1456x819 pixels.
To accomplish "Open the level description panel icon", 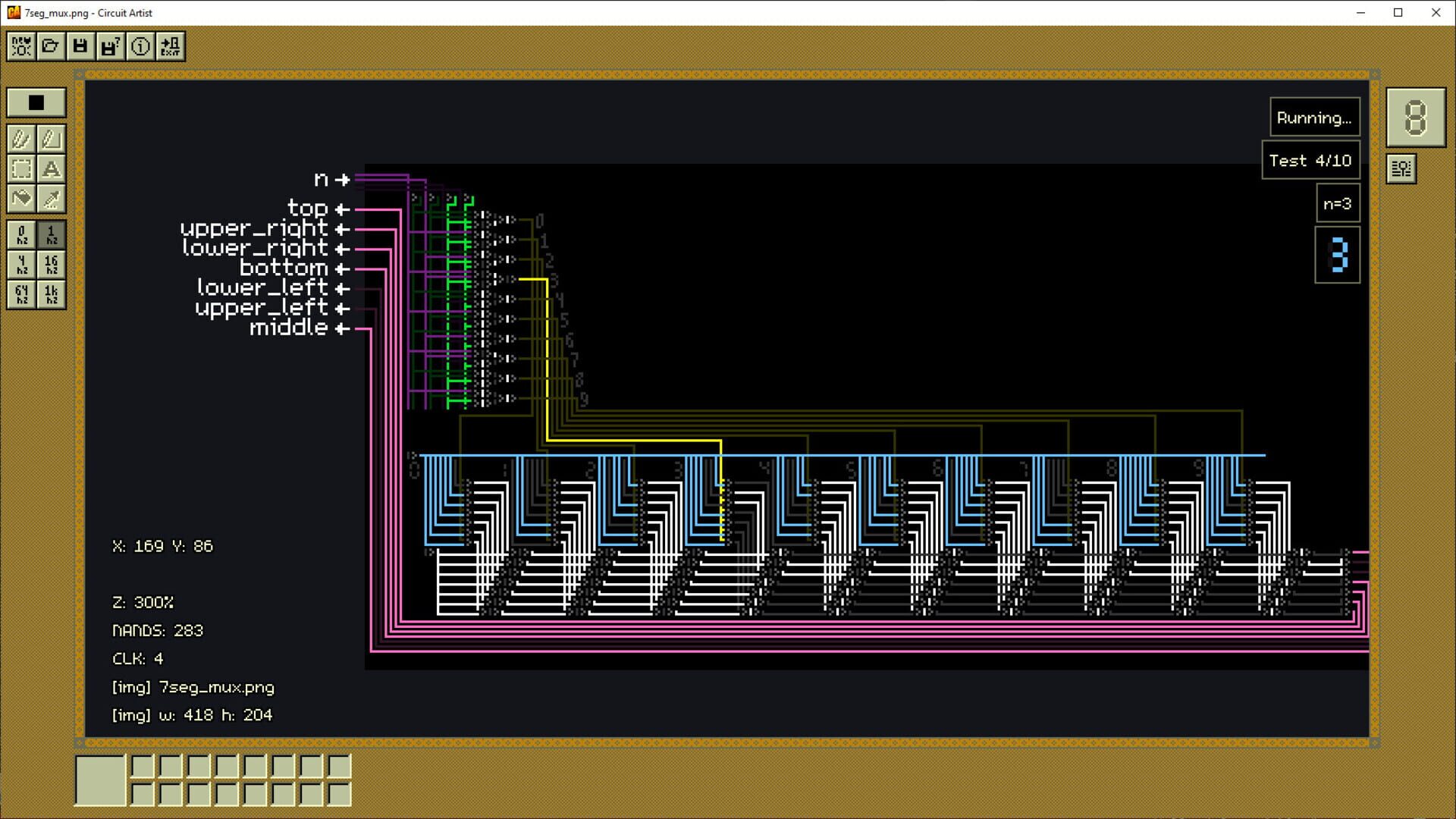I will (1401, 168).
